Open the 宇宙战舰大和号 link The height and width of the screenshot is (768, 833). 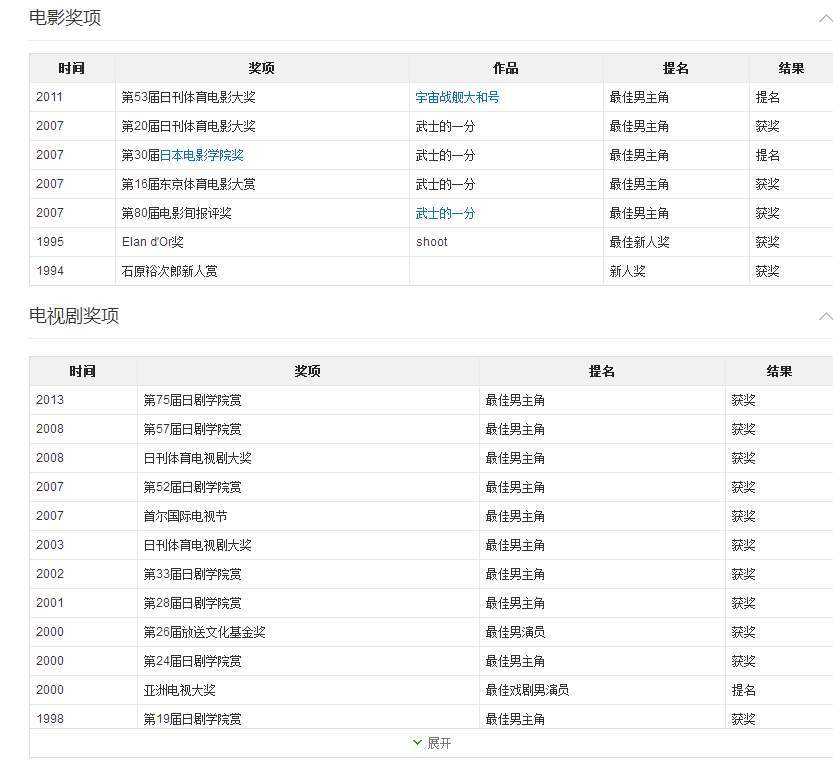coord(457,97)
